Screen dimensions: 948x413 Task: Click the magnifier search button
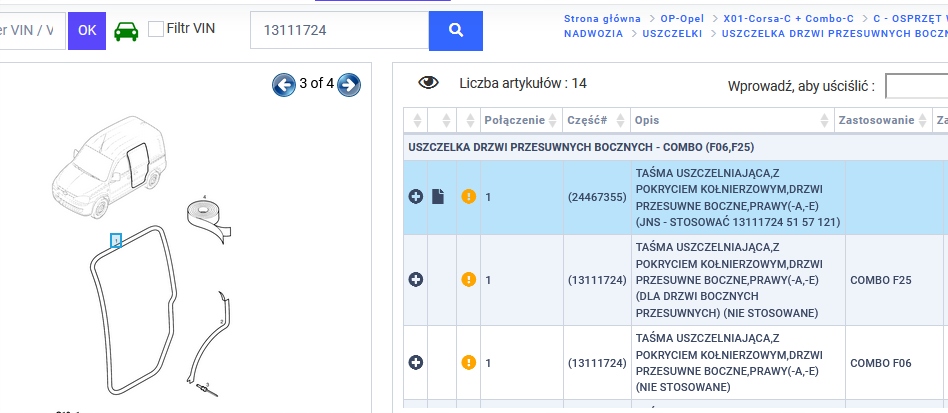click(x=456, y=30)
